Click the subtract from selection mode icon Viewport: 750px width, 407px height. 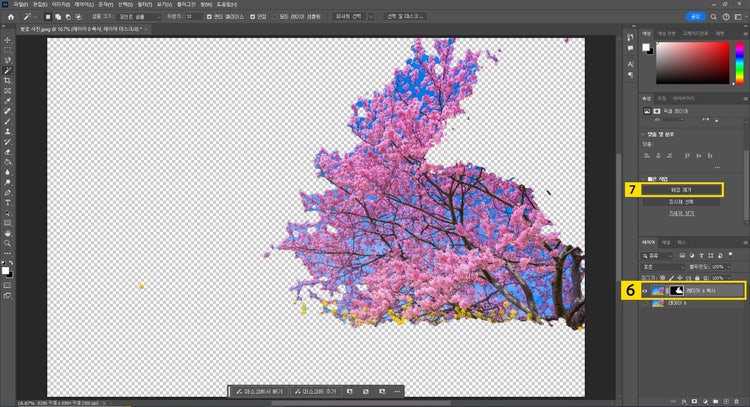[x=68, y=17]
